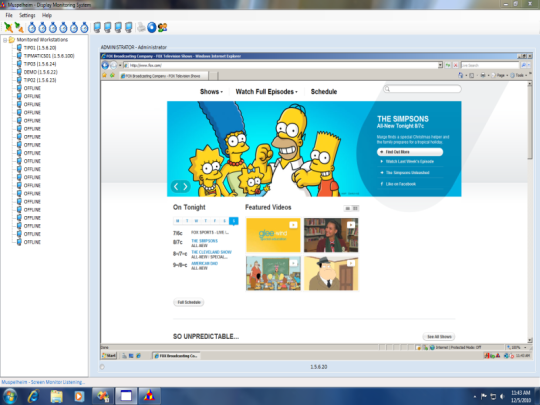The width and height of the screenshot is (540, 405).
Task: Click THE SIMPSONS schedule link
Action: [205, 241]
